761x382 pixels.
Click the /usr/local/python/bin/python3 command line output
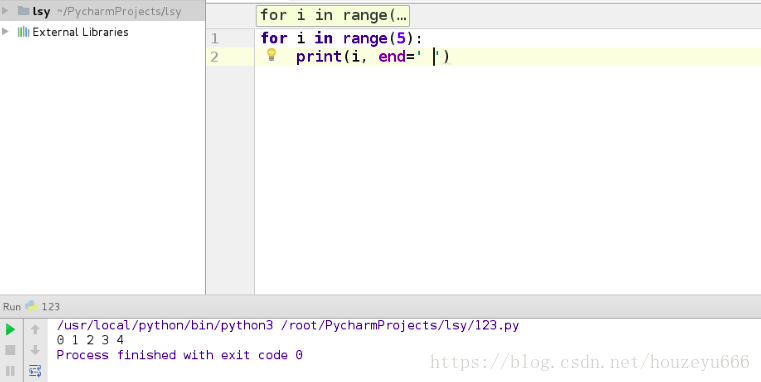(x=288, y=325)
